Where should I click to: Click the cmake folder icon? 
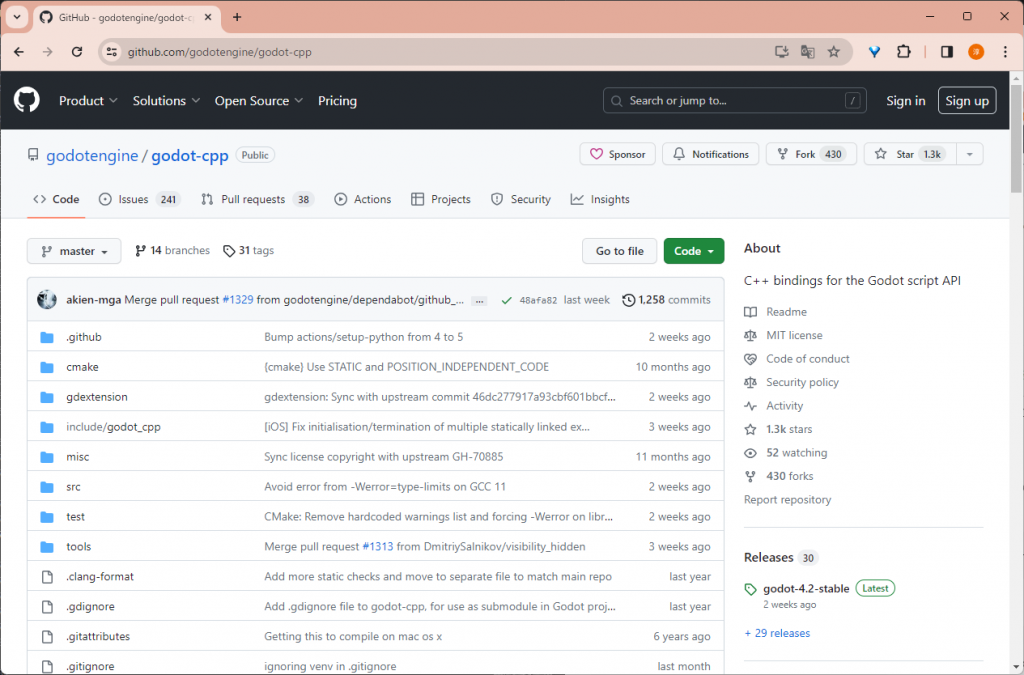(47, 368)
